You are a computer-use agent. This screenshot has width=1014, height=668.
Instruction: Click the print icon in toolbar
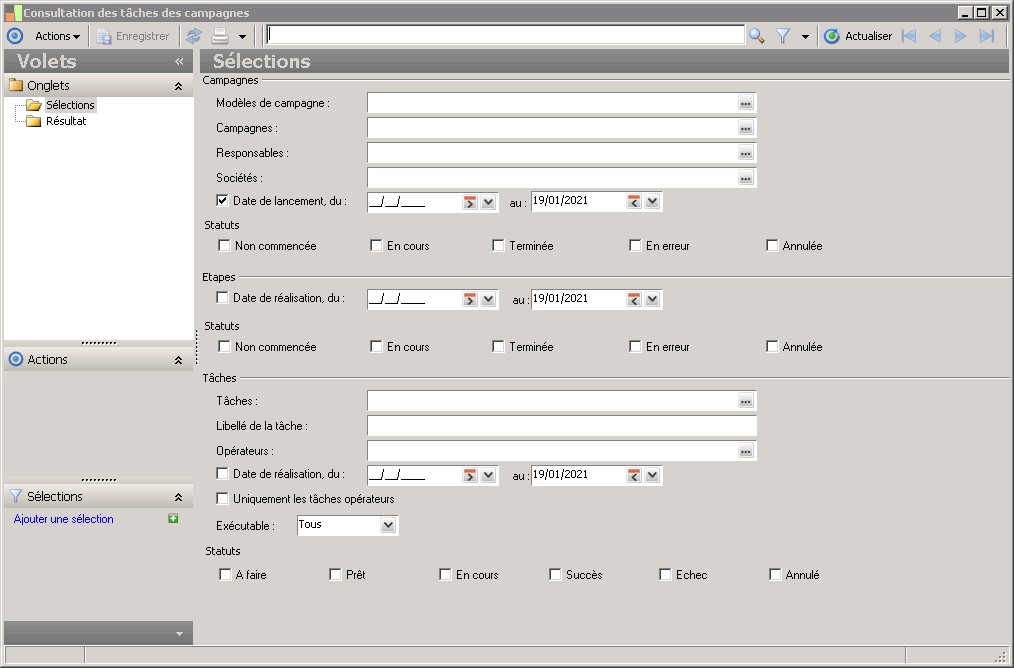(x=220, y=36)
